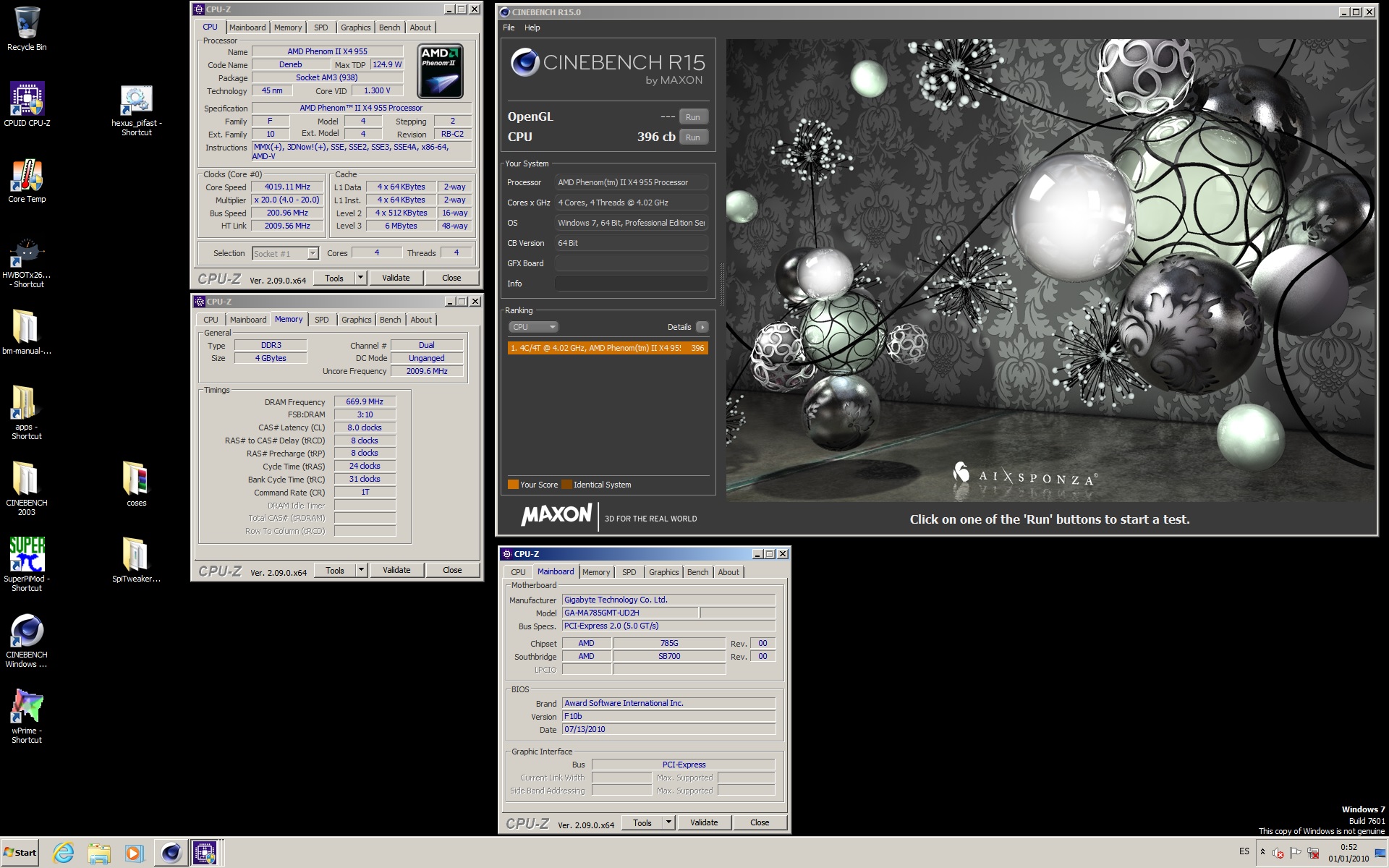
Task: Switch to SPD tab in top CPU-Z window
Action: point(321,27)
